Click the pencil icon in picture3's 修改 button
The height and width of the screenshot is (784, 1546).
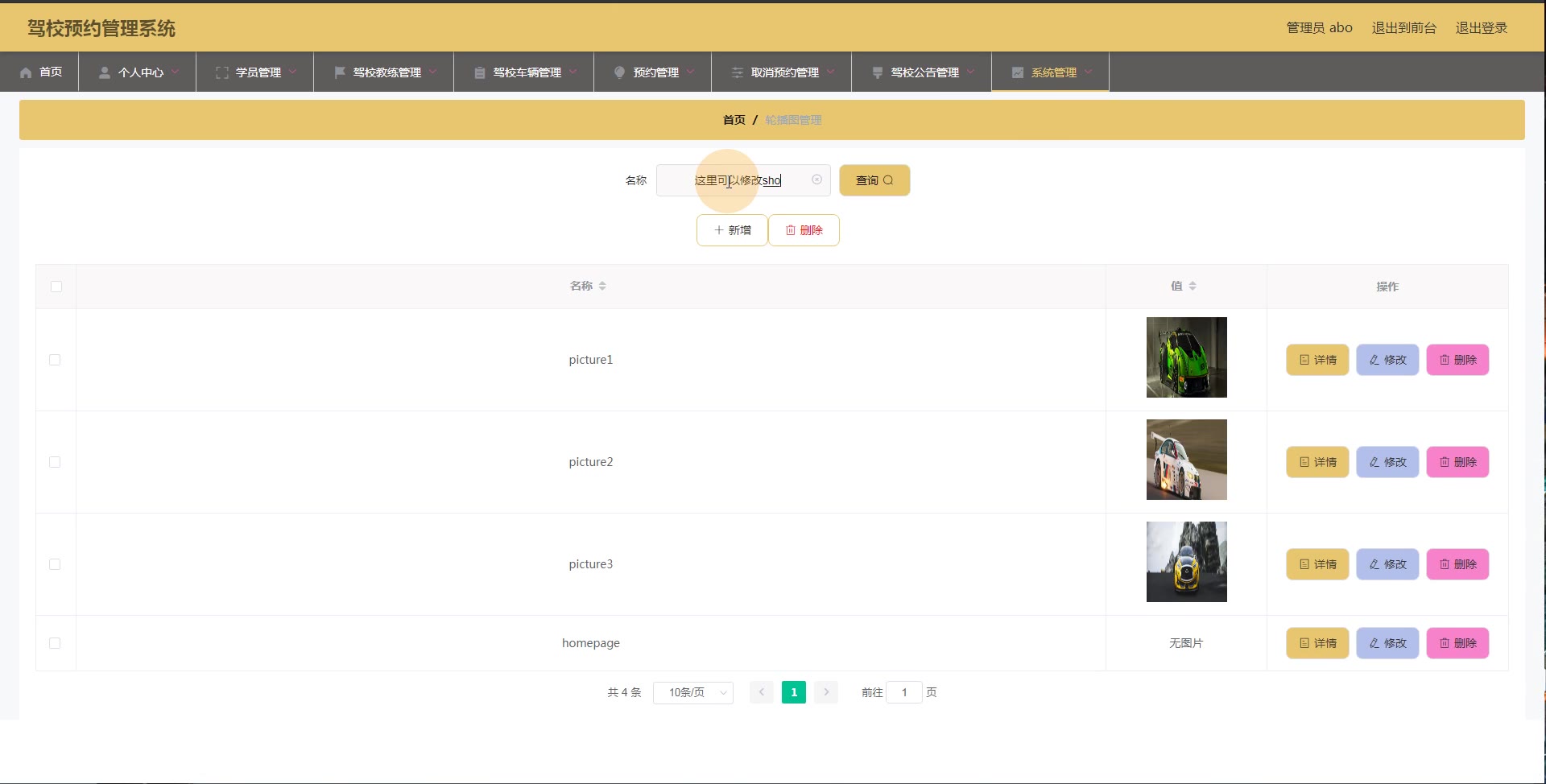pyautogui.click(x=1374, y=564)
